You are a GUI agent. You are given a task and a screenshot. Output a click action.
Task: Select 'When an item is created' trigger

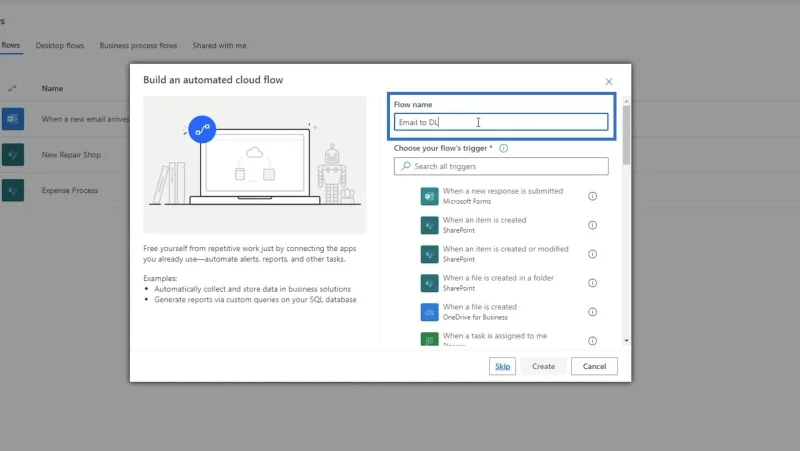[484, 225]
